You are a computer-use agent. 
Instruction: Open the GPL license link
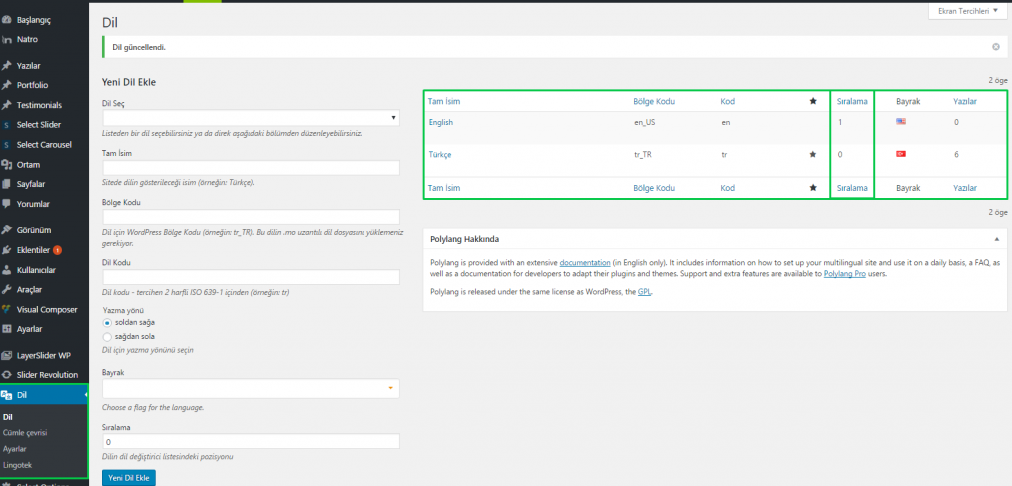[x=644, y=292]
